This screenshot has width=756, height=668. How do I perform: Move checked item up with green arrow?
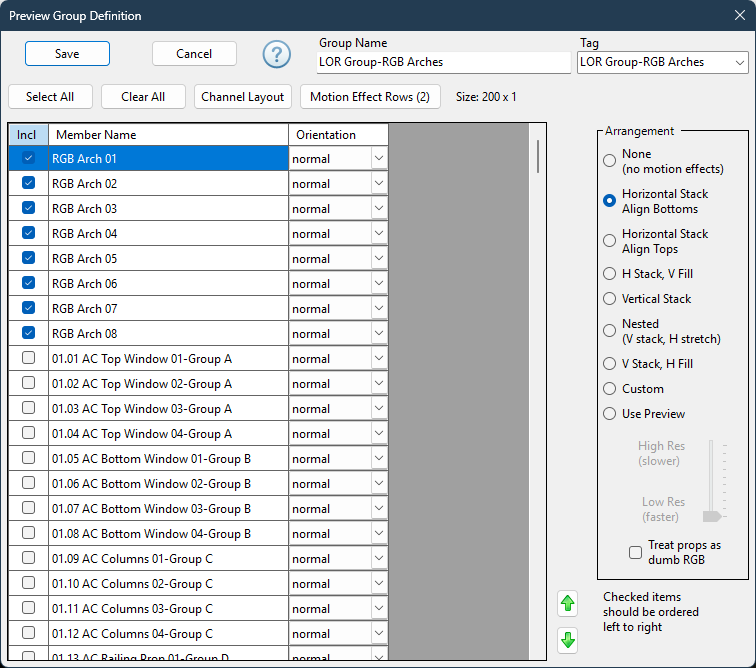coord(567,603)
